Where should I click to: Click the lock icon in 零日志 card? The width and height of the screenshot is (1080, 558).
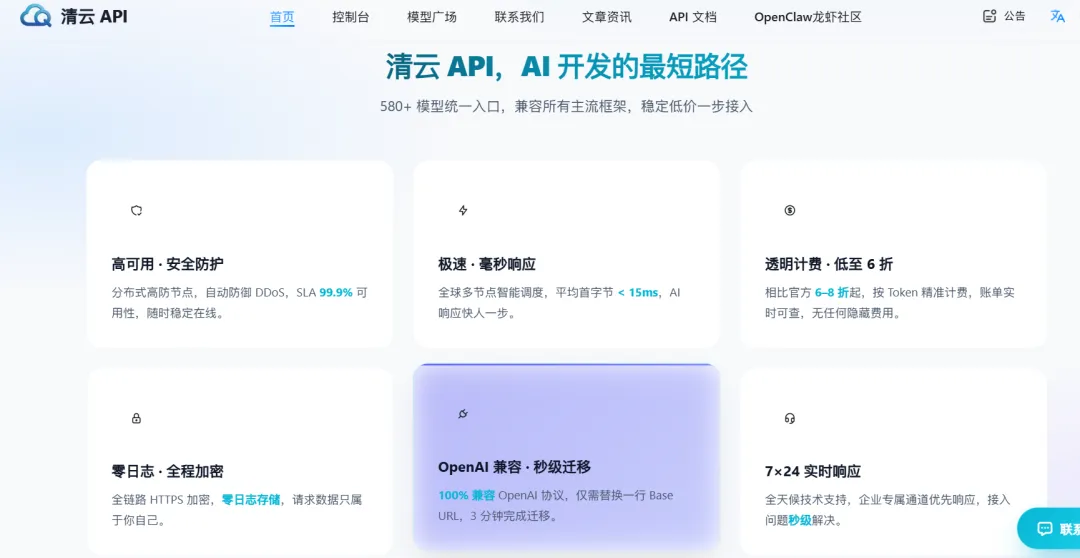[x=136, y=418]
